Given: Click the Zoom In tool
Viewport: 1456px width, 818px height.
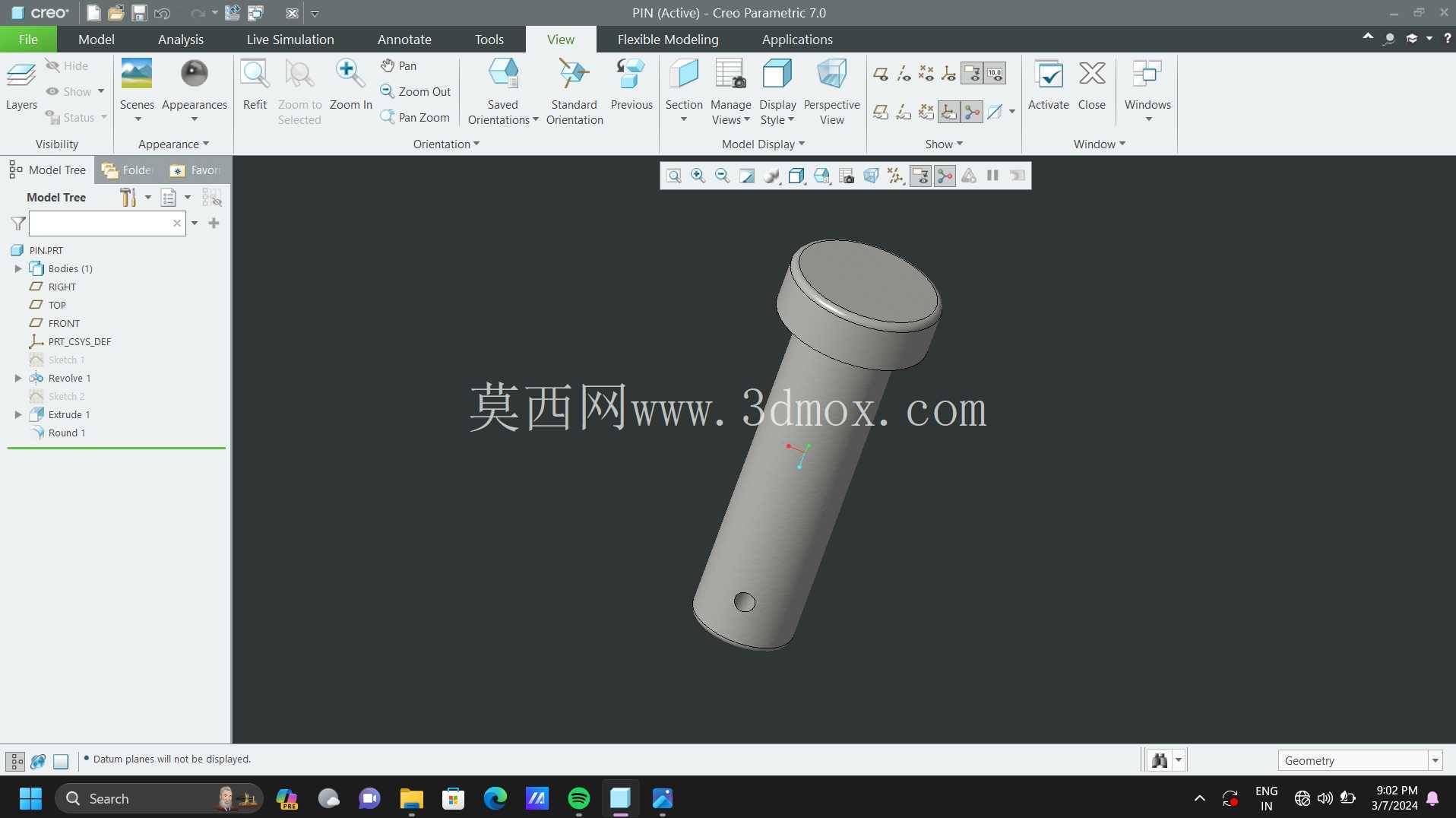Looking at the screenshot, I should 350,85.
